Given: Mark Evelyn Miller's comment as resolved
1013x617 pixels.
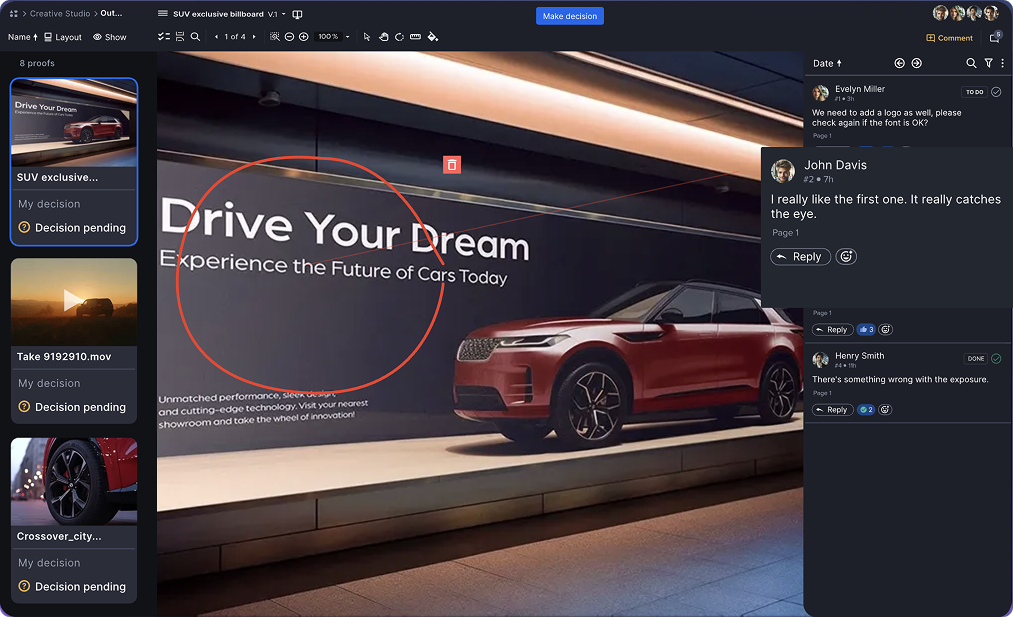Looking at the screenshot, I should coord(995,91).
